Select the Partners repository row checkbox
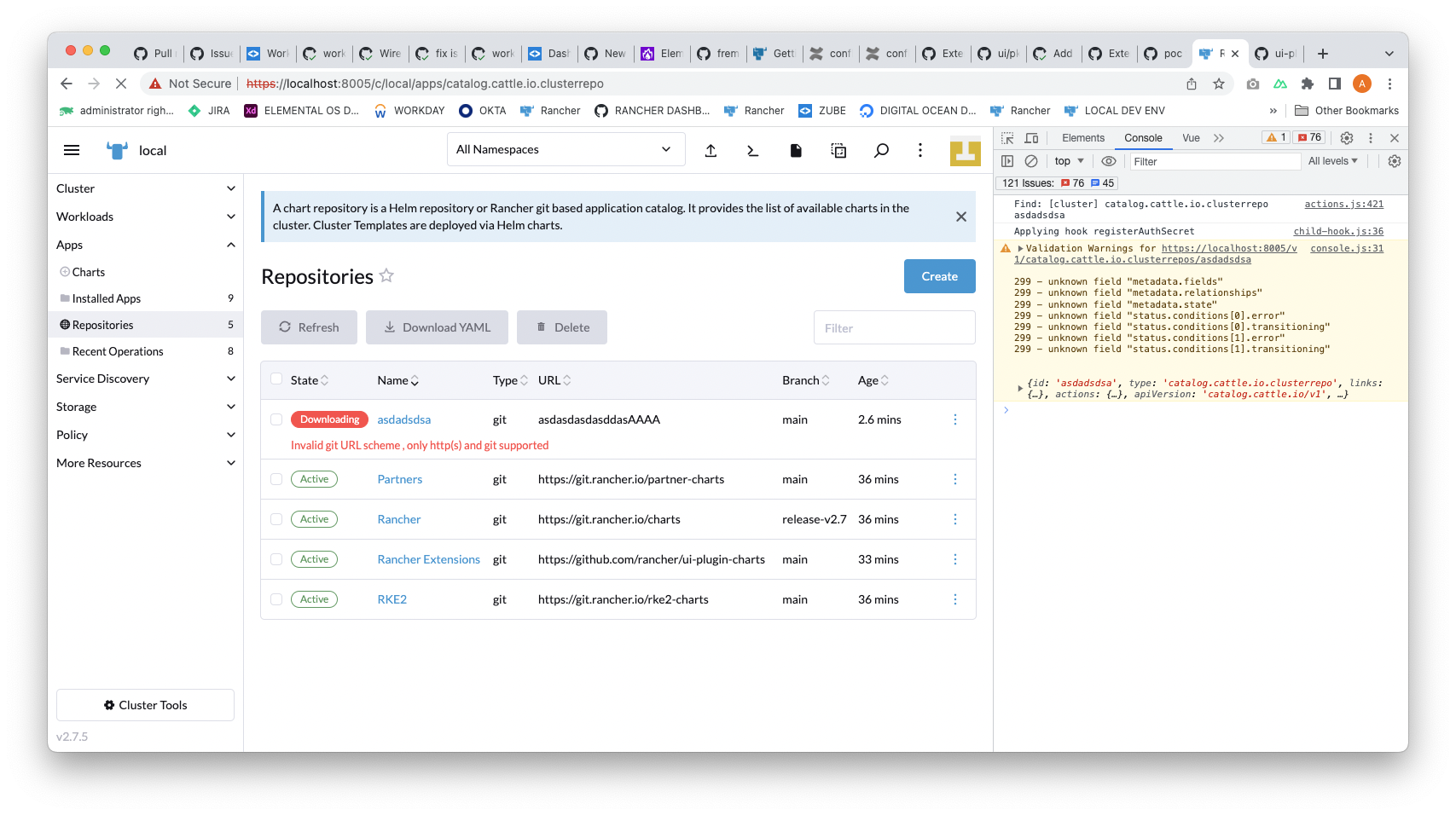This screenshot has height=815, width=1456. point(276,479)
